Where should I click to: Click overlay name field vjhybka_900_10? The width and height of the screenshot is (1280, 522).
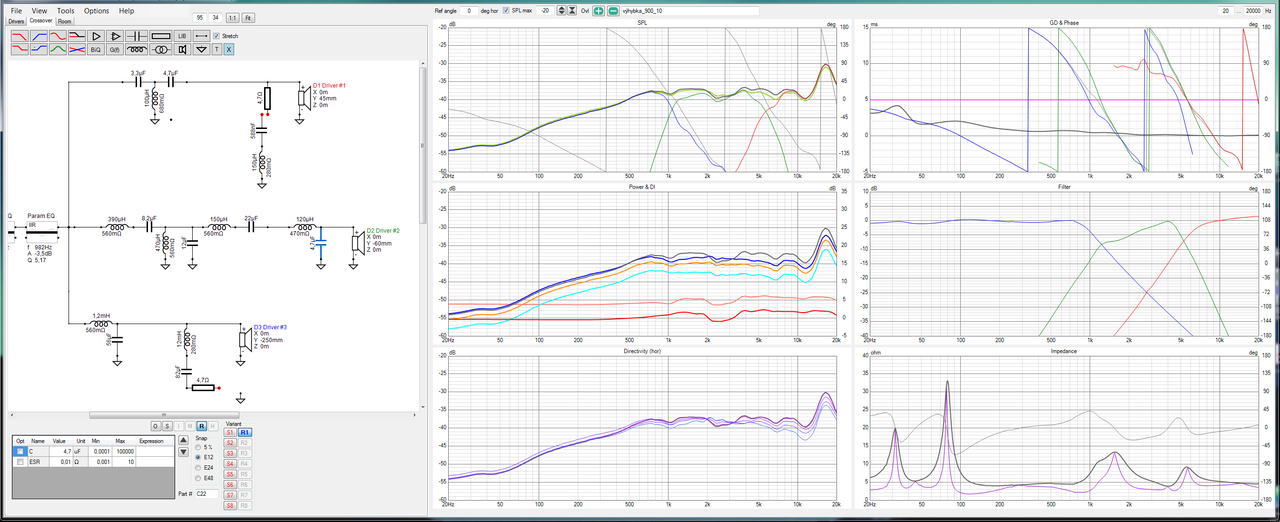[x=690, y=11]
